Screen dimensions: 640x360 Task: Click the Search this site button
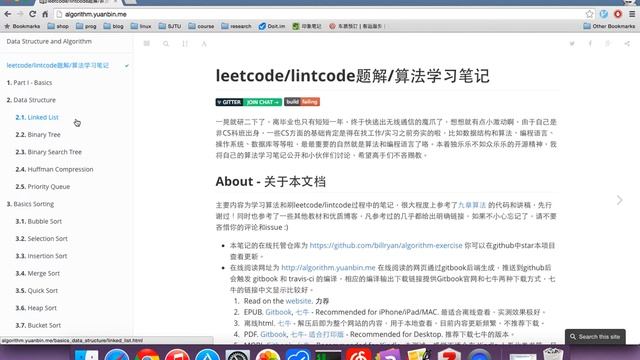[595, 337]
